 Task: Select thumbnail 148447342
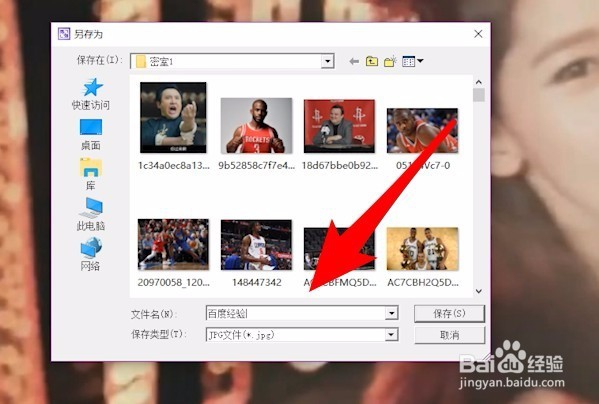256,245
